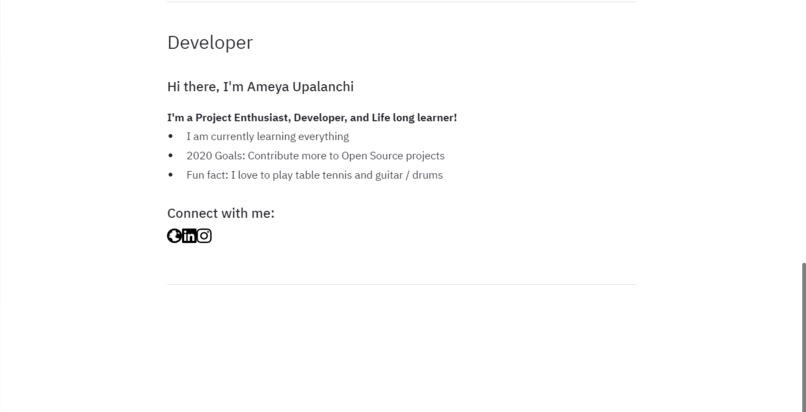Screen dimensions: 806x412
Task: Click the "Hi there, I'm Ameya Upalanchi" heading
Action: click(x=260, y=86)
